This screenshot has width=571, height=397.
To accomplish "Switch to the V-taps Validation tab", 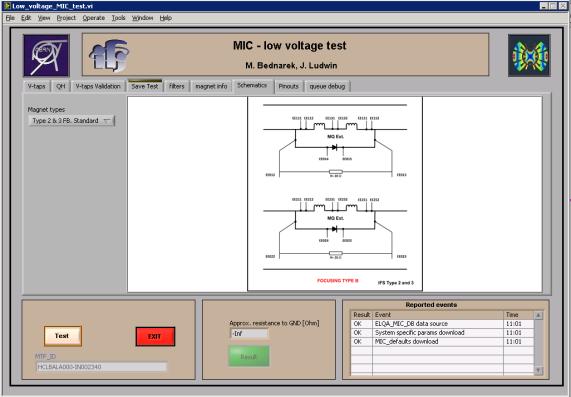I will 98,86.
